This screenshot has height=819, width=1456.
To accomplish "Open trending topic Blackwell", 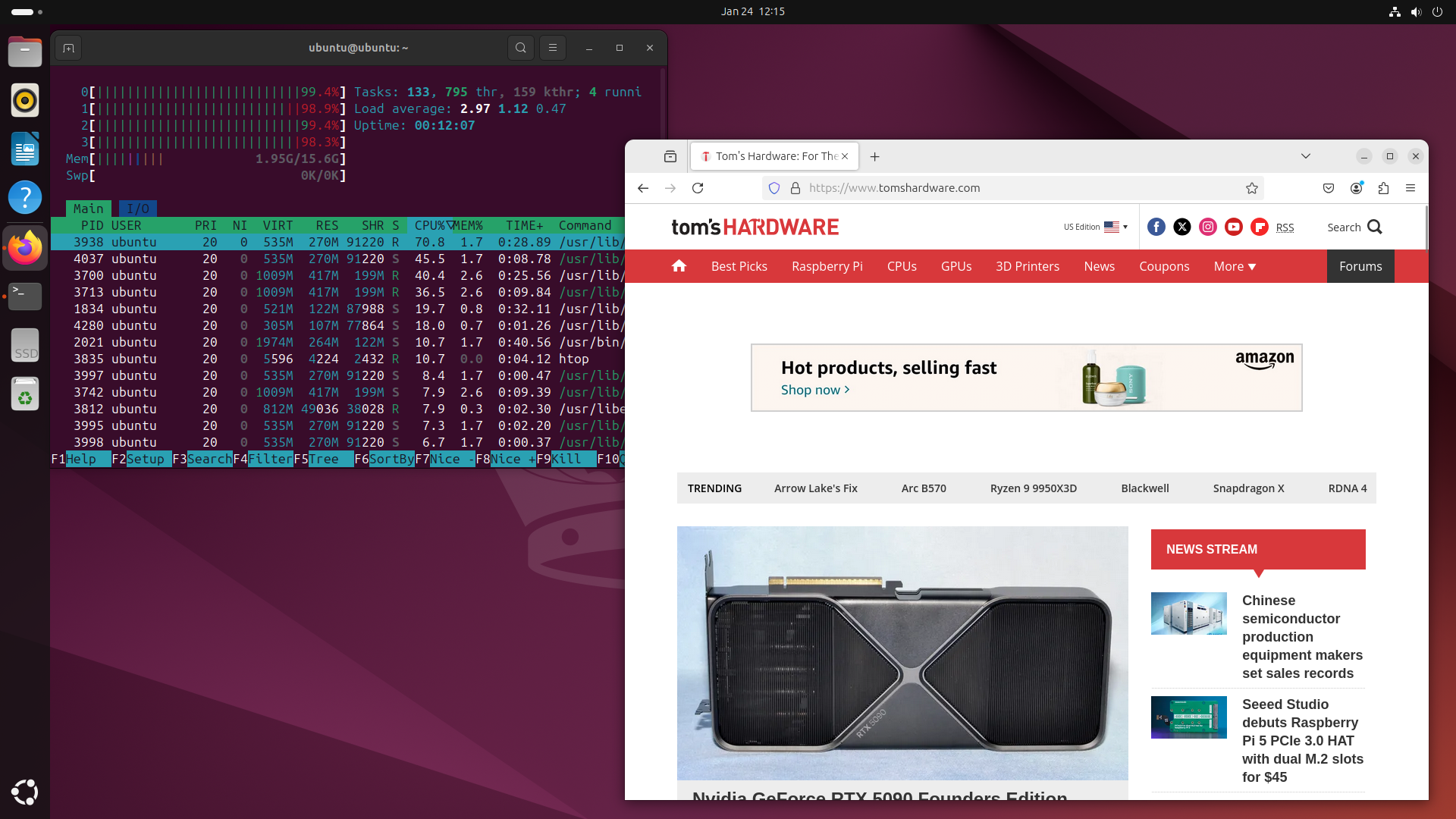I will point(1145,488).
